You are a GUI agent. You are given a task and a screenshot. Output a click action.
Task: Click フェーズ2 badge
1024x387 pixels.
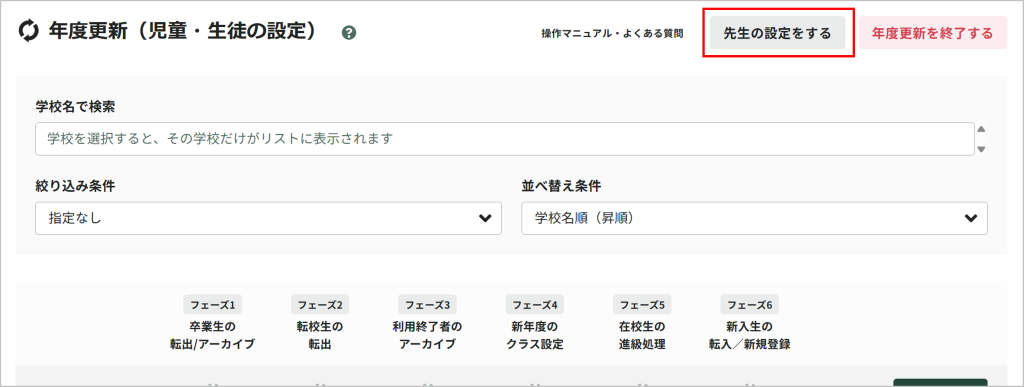coord(320,305)
